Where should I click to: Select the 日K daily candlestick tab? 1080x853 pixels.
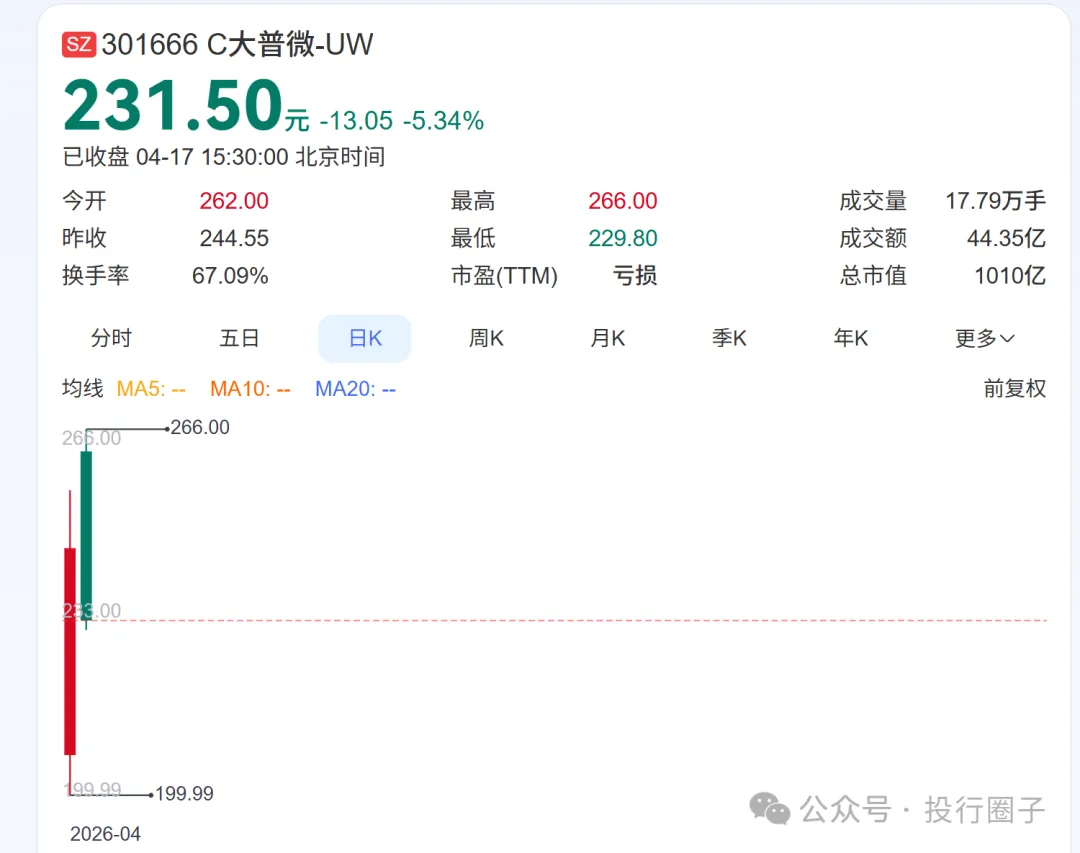(x=363, y=338)
